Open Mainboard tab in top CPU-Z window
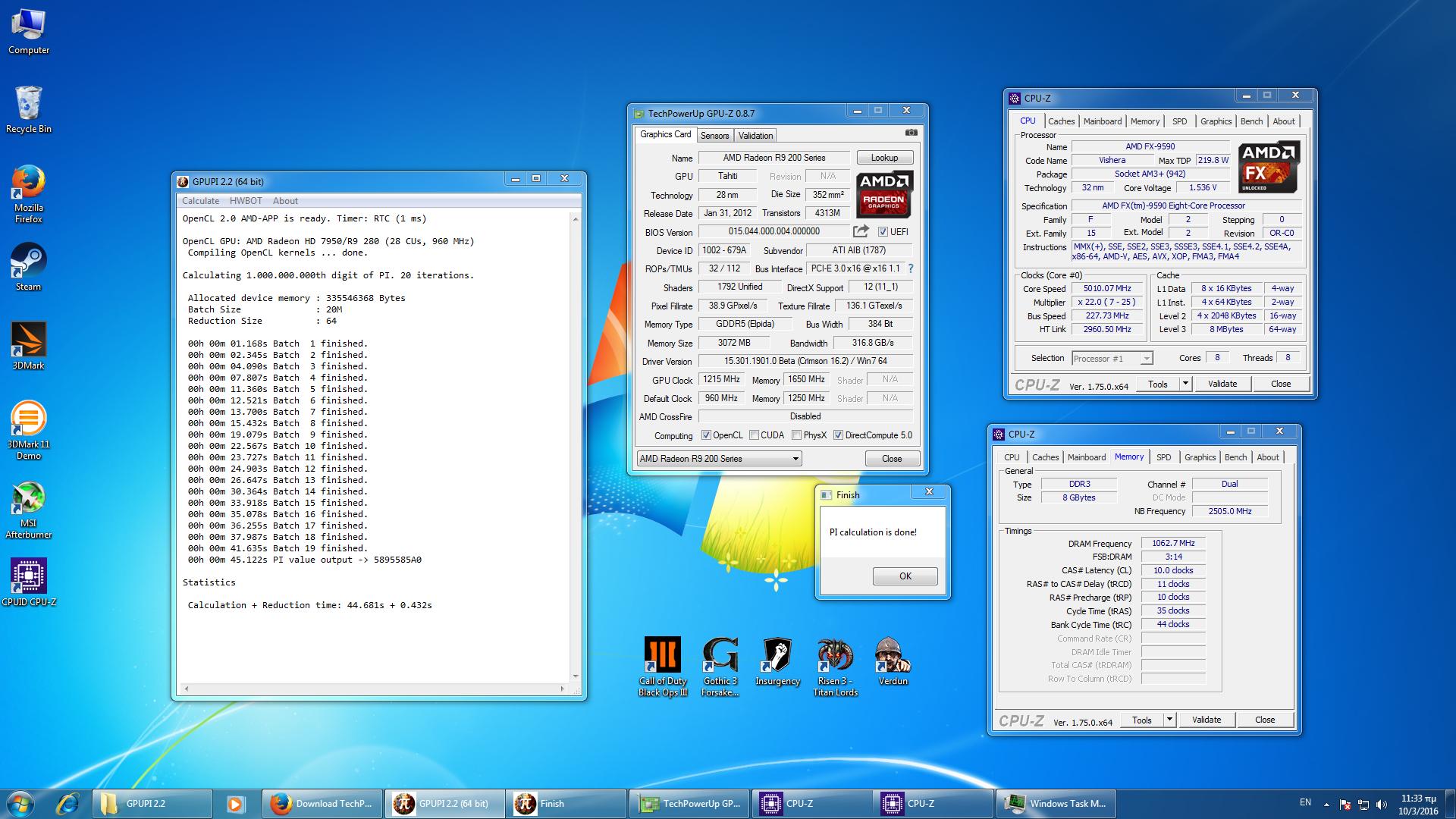Screen dimensions: 1456x819 pos(1103,121)
